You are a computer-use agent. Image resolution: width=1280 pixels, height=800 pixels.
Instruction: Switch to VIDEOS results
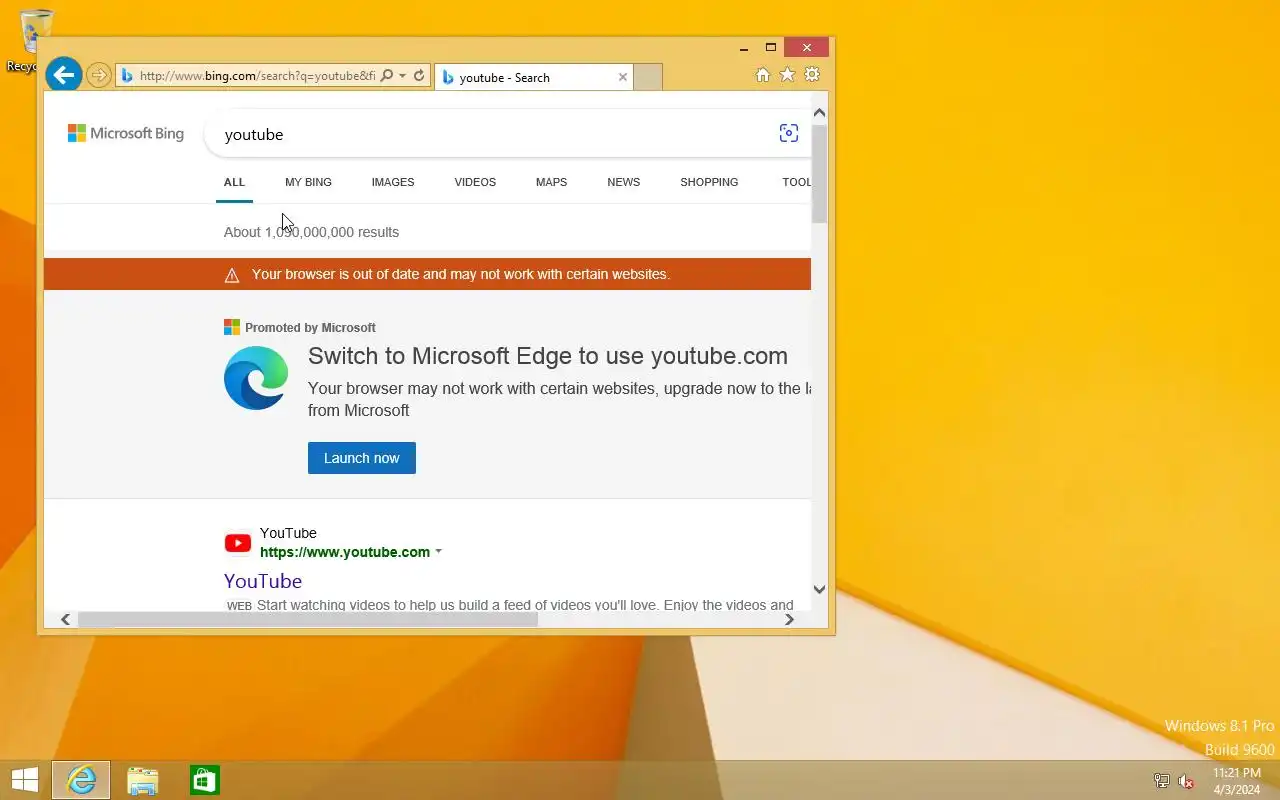pyautogui.click(x=475, y=182)
